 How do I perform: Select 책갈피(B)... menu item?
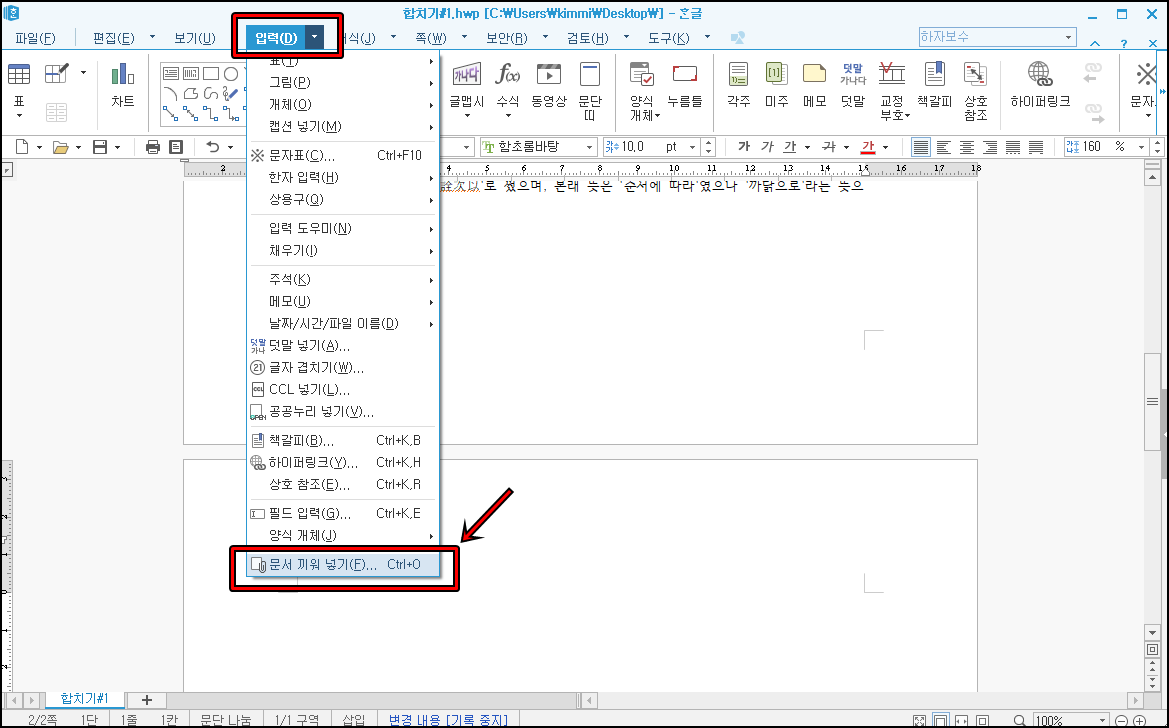pyautogui.click(x=344, y=440)
